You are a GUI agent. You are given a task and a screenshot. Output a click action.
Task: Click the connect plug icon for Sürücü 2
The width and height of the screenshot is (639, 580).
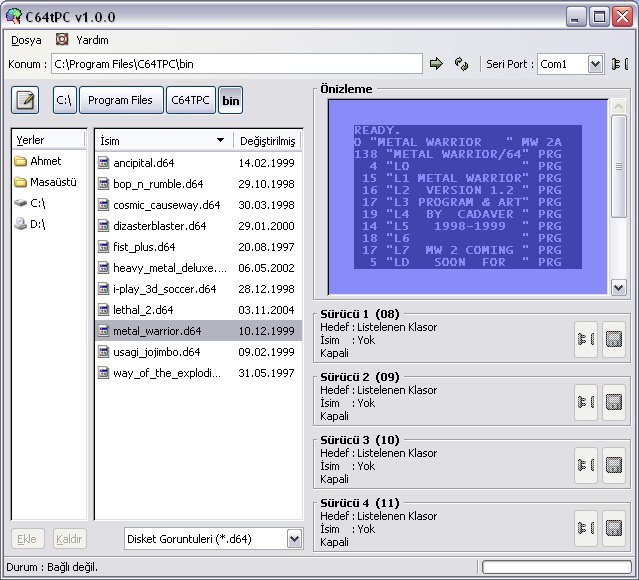[x=585, y=403]
